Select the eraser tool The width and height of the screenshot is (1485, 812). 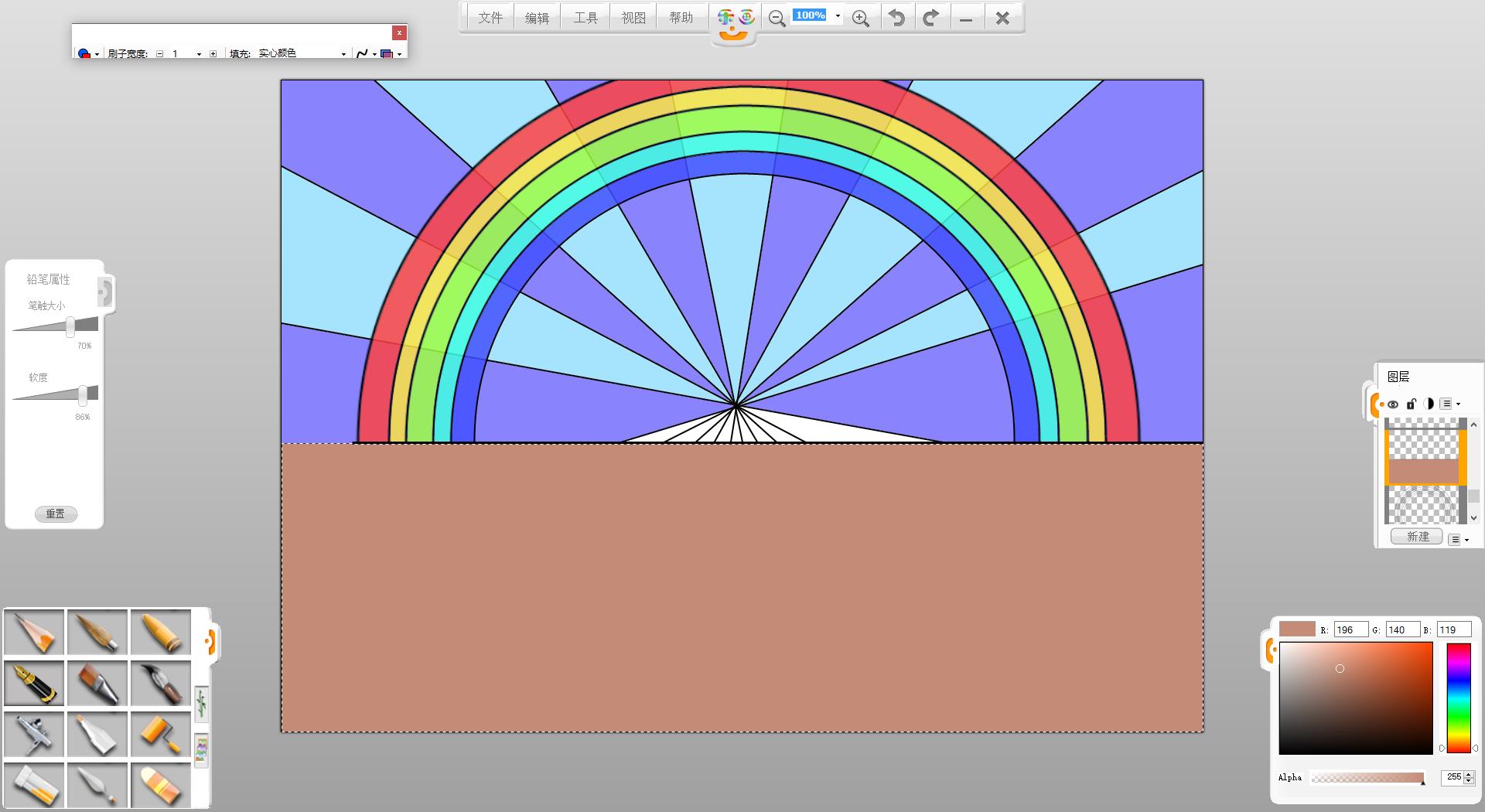pyautogui.click(x=161, y=785)
